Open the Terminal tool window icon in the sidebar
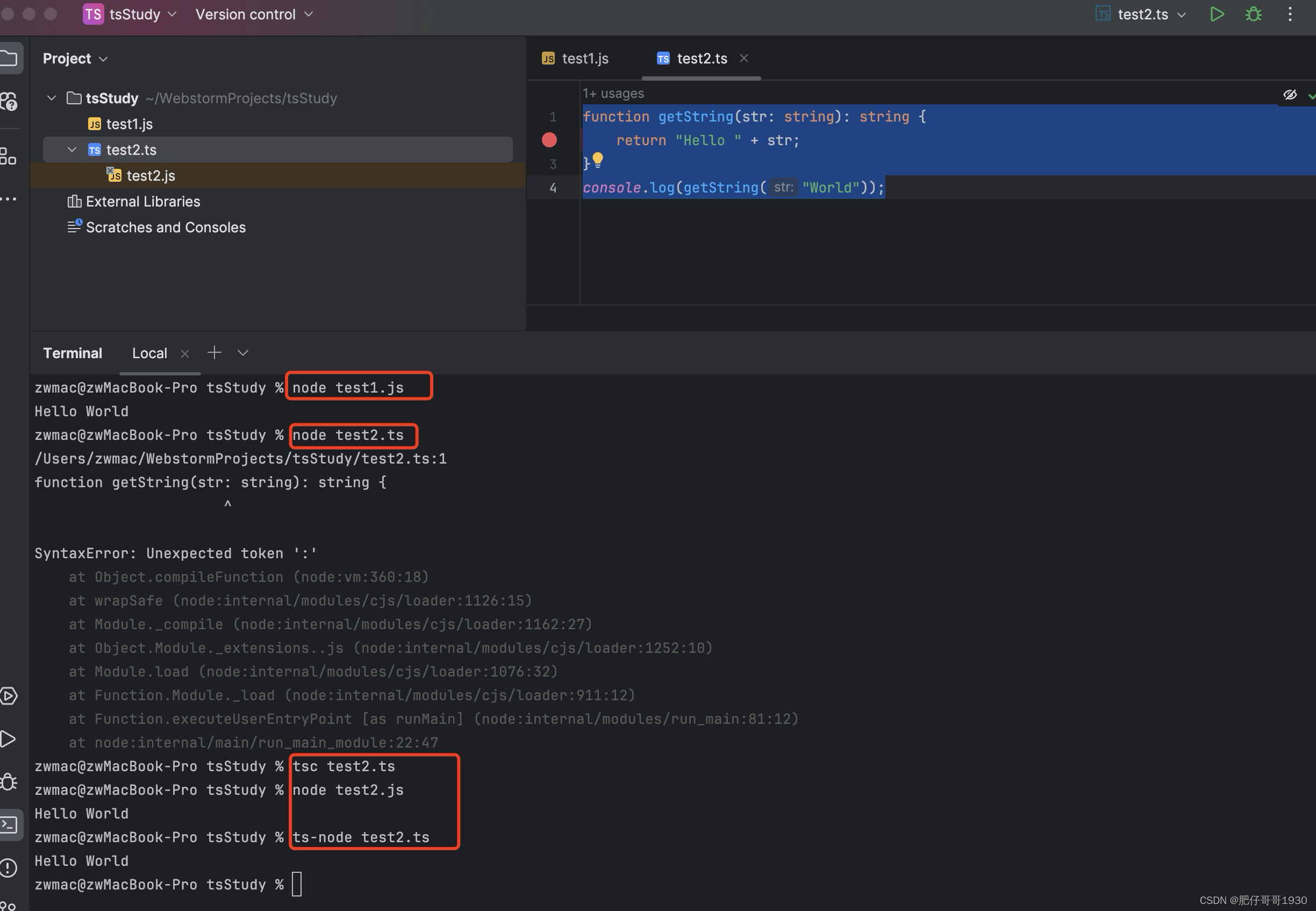 (x=9, y=824)
